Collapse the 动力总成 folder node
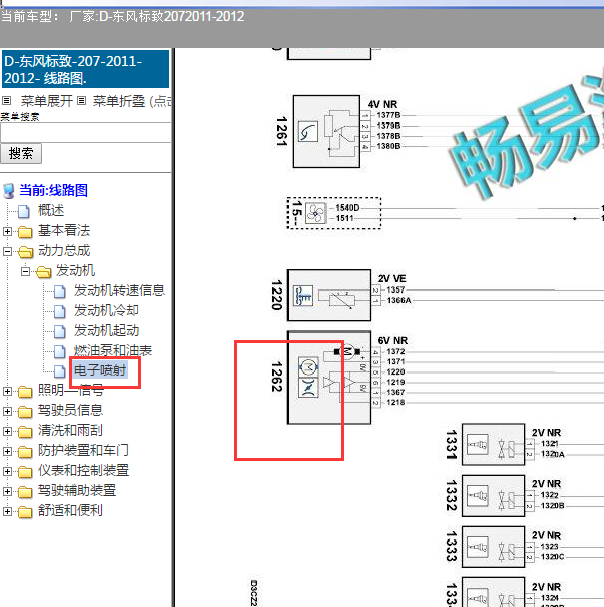 tap(7, 252)
